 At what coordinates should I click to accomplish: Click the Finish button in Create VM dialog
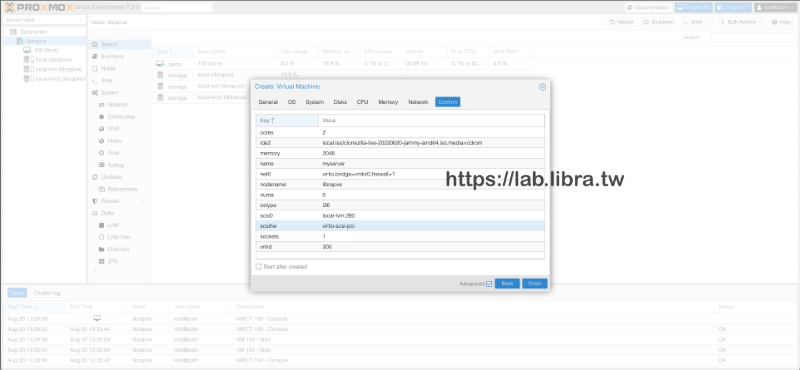(x=534, y=283)
